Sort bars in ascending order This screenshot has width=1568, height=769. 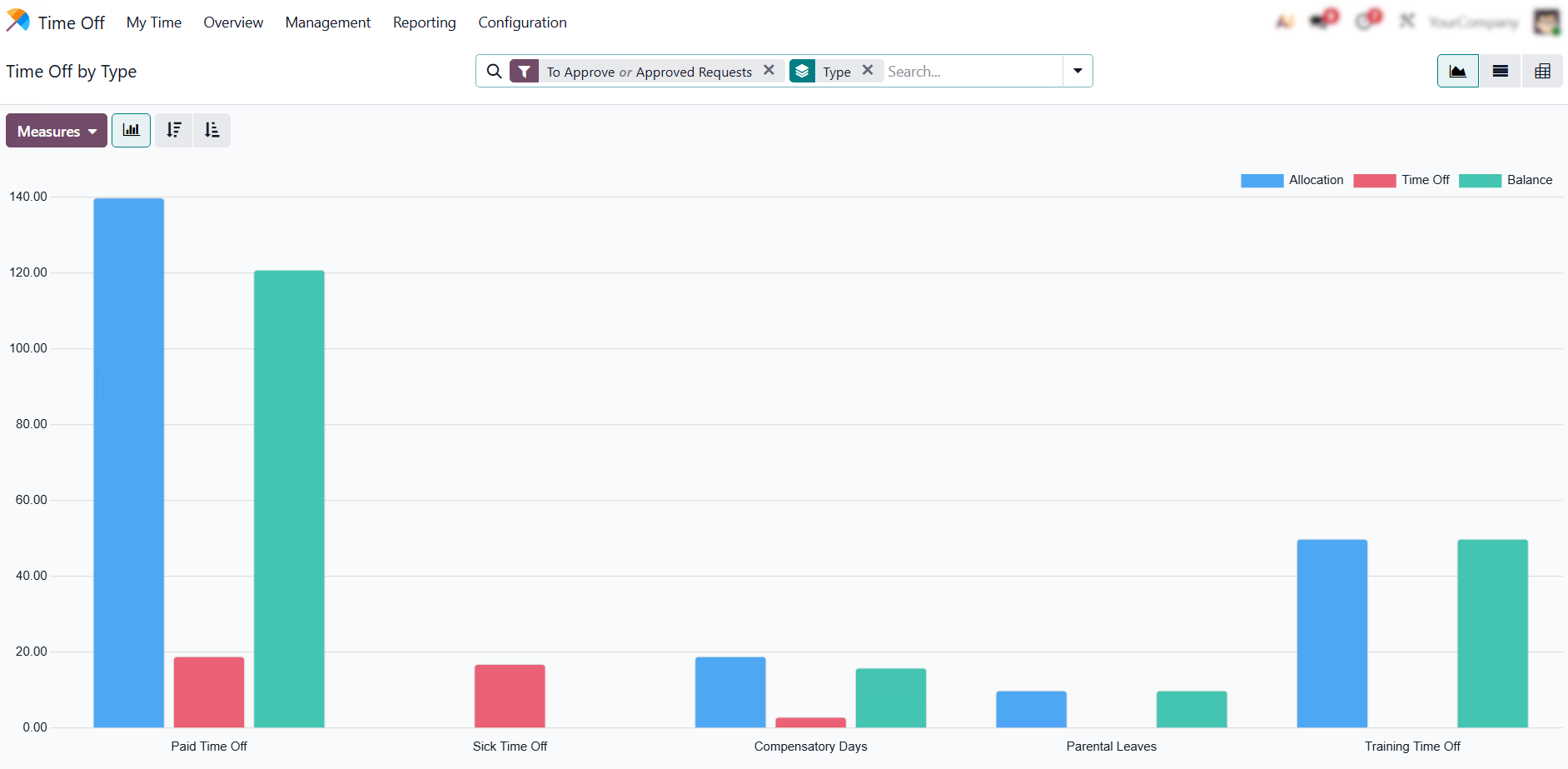click(212, 131)
